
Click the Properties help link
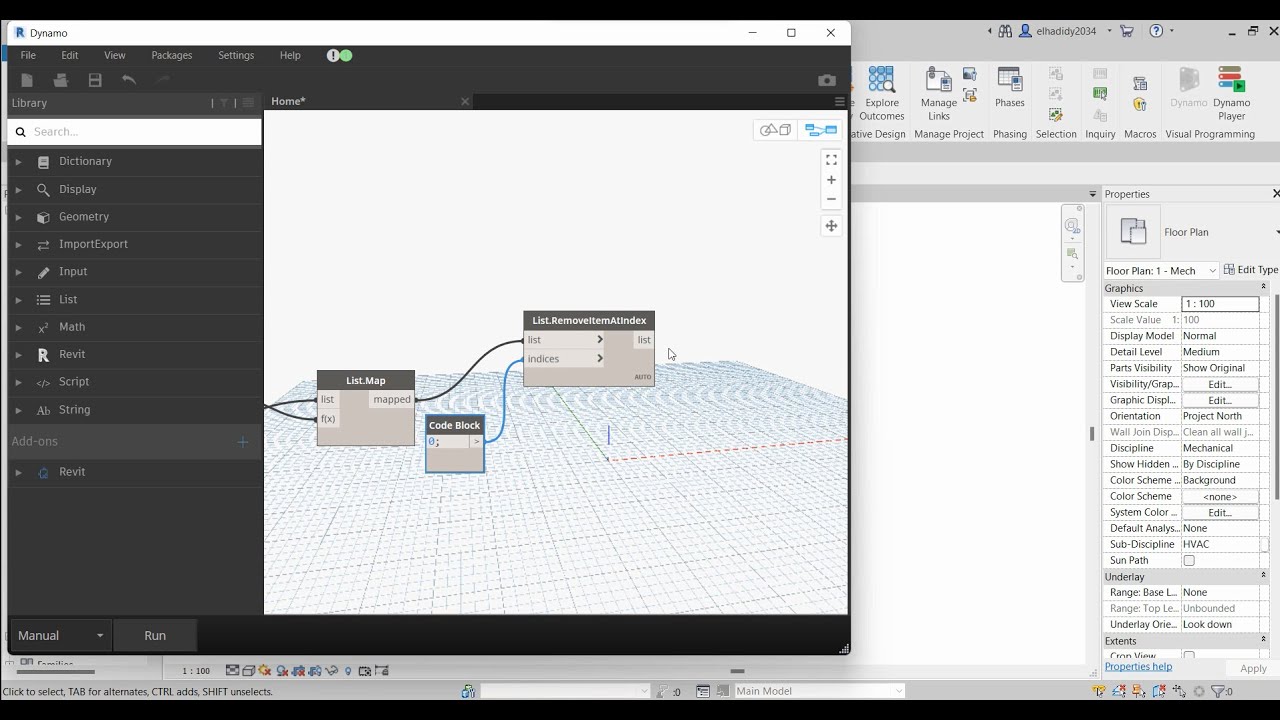[x=1138, y=667]
